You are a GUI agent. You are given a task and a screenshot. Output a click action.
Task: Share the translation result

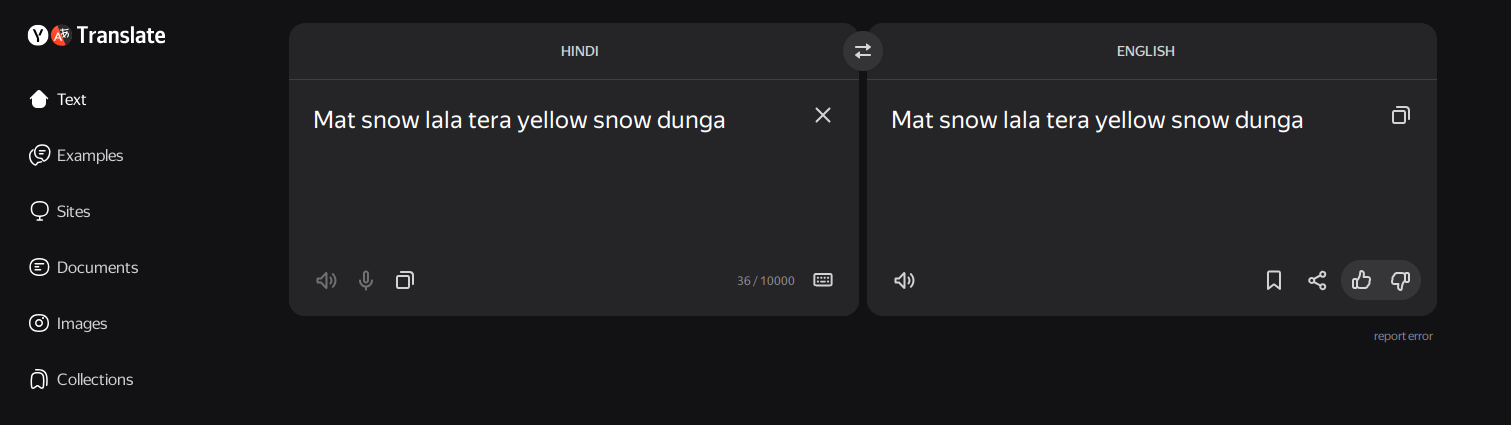pyautogui.click(x=1317, y=281)
